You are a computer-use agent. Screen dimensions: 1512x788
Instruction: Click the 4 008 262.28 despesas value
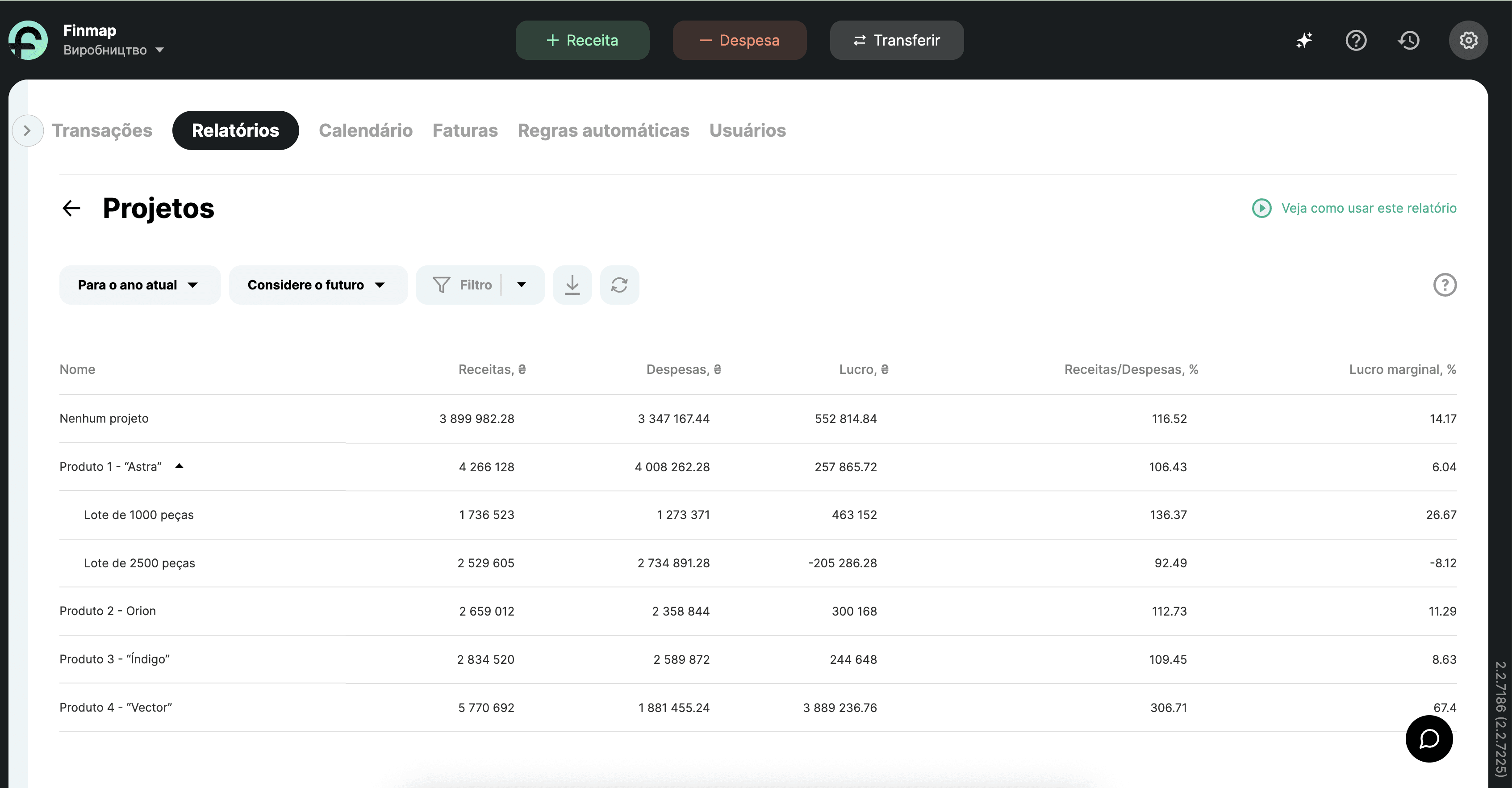point(672,467)
